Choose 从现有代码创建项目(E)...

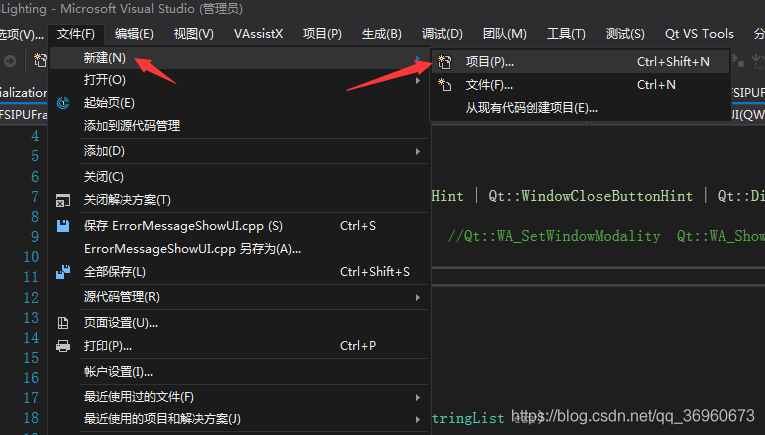(580, 108)
